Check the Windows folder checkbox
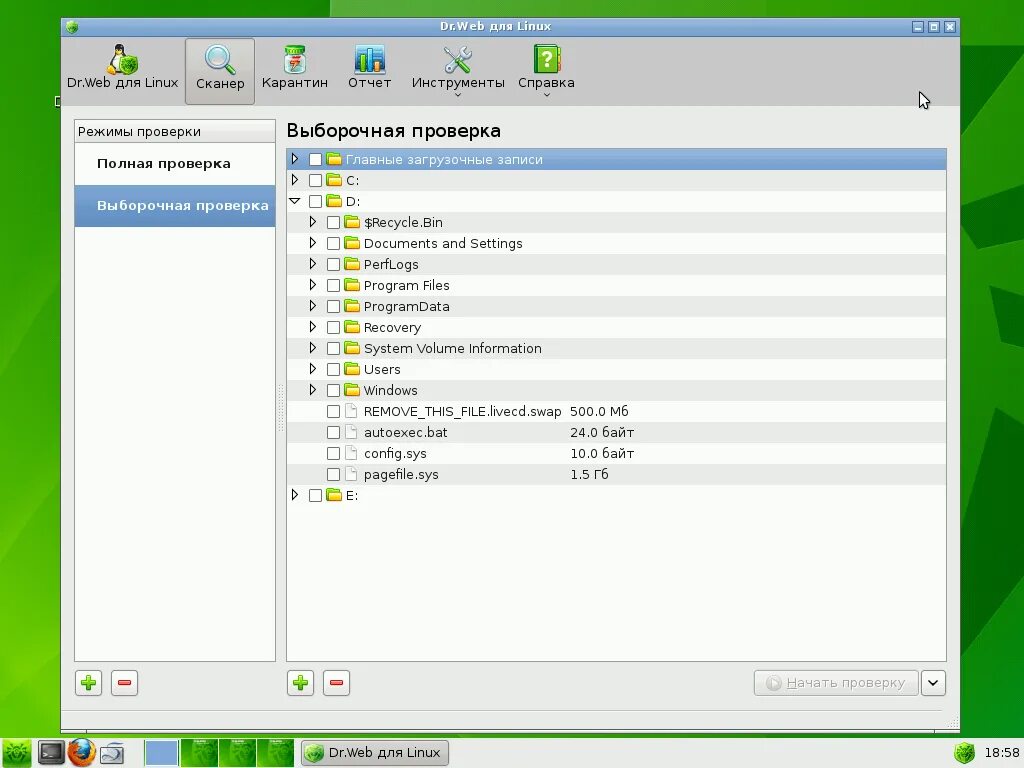1024x768 pixels. click(x=333, y=391)
